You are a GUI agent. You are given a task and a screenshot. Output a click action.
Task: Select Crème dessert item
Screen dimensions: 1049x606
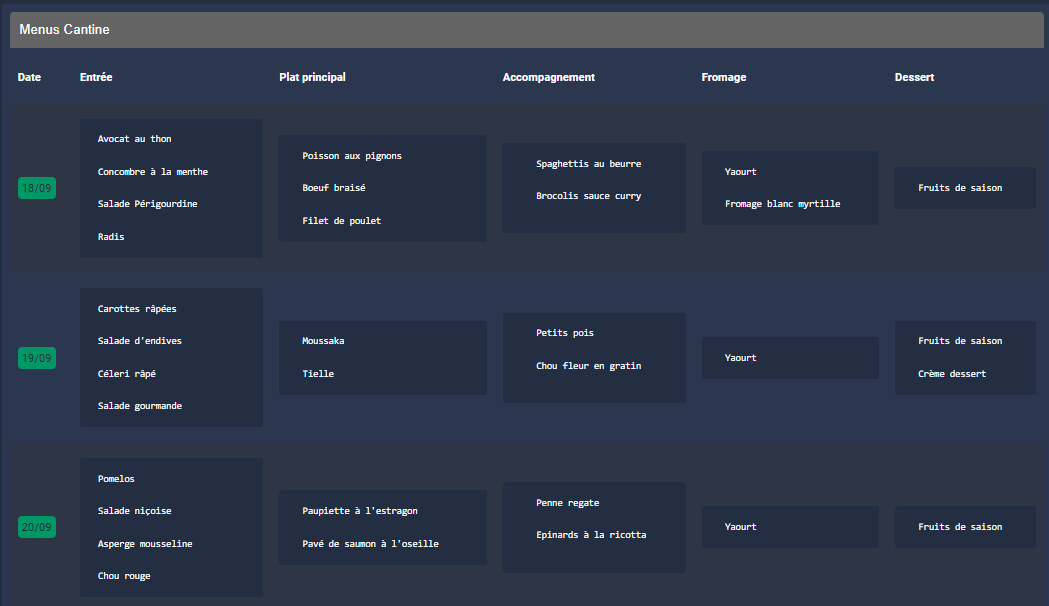click(952, 374)
